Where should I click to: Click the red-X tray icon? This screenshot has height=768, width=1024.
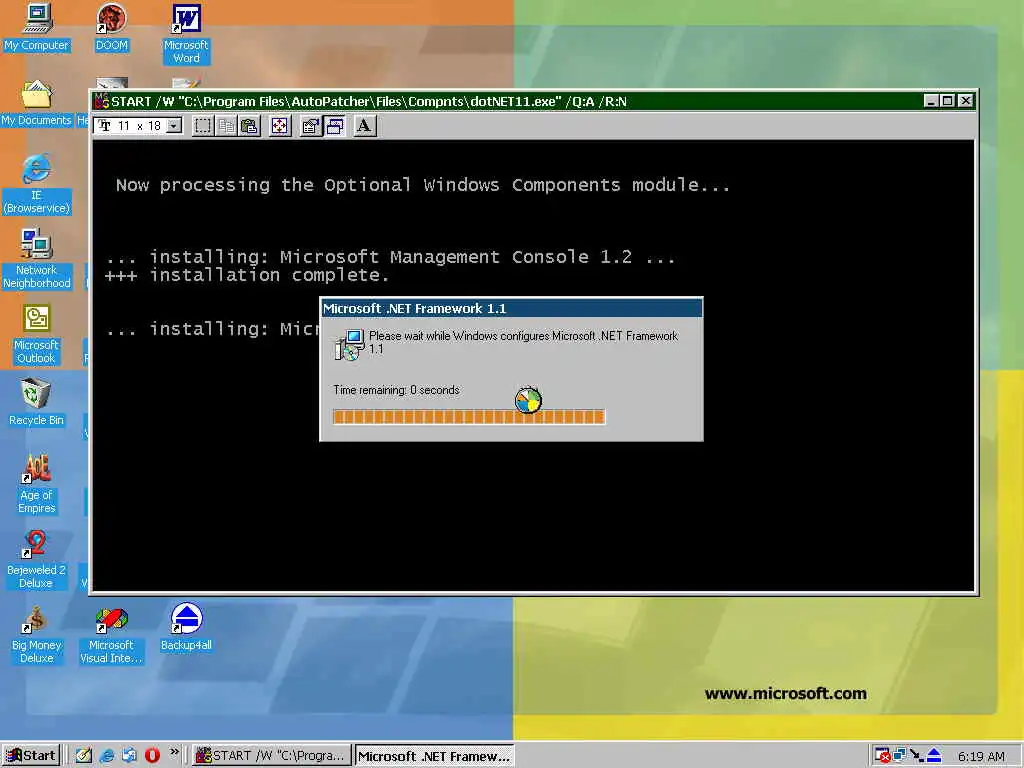point(882,756)
